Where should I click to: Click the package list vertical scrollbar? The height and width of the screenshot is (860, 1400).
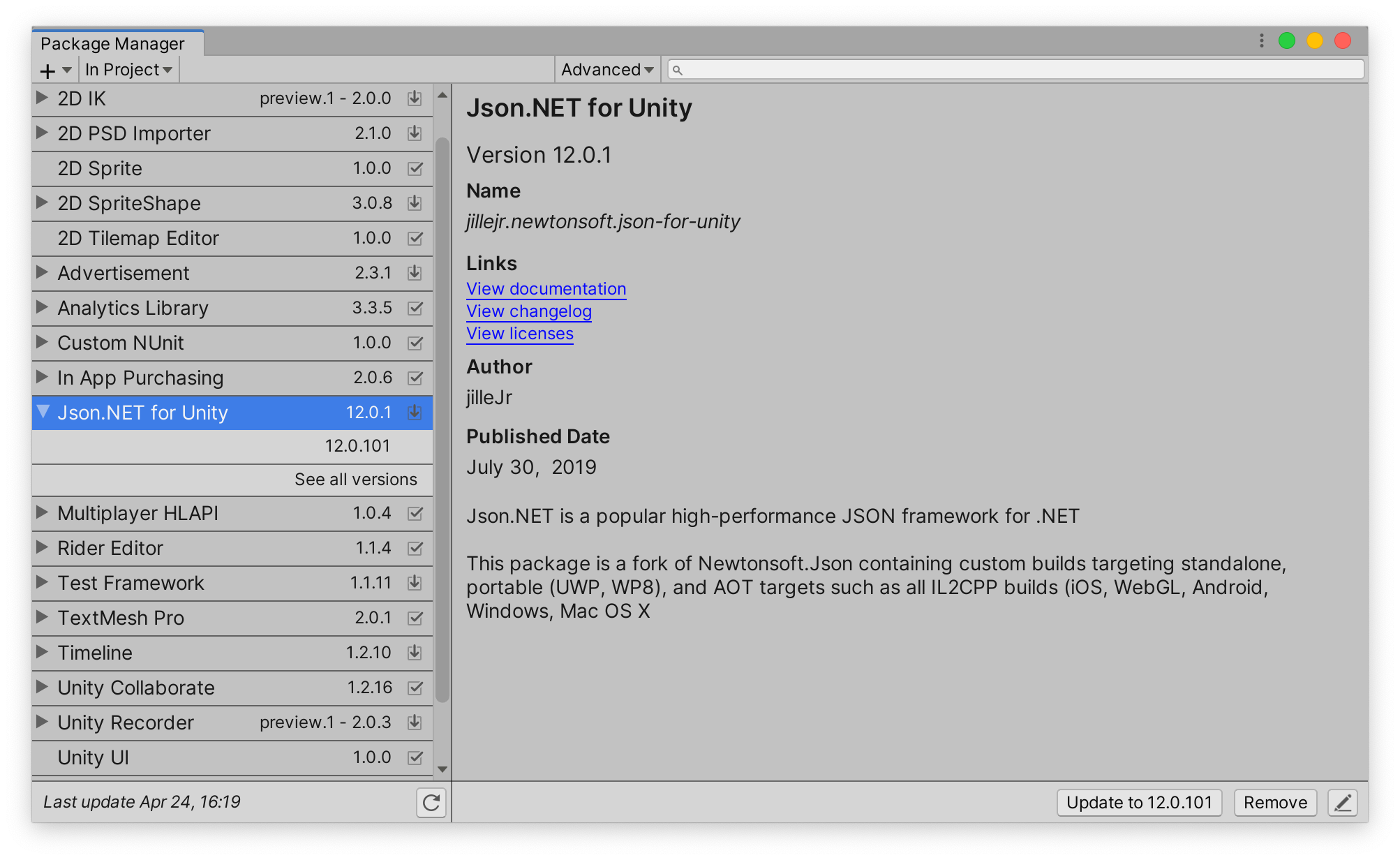[x=442, y=419]
